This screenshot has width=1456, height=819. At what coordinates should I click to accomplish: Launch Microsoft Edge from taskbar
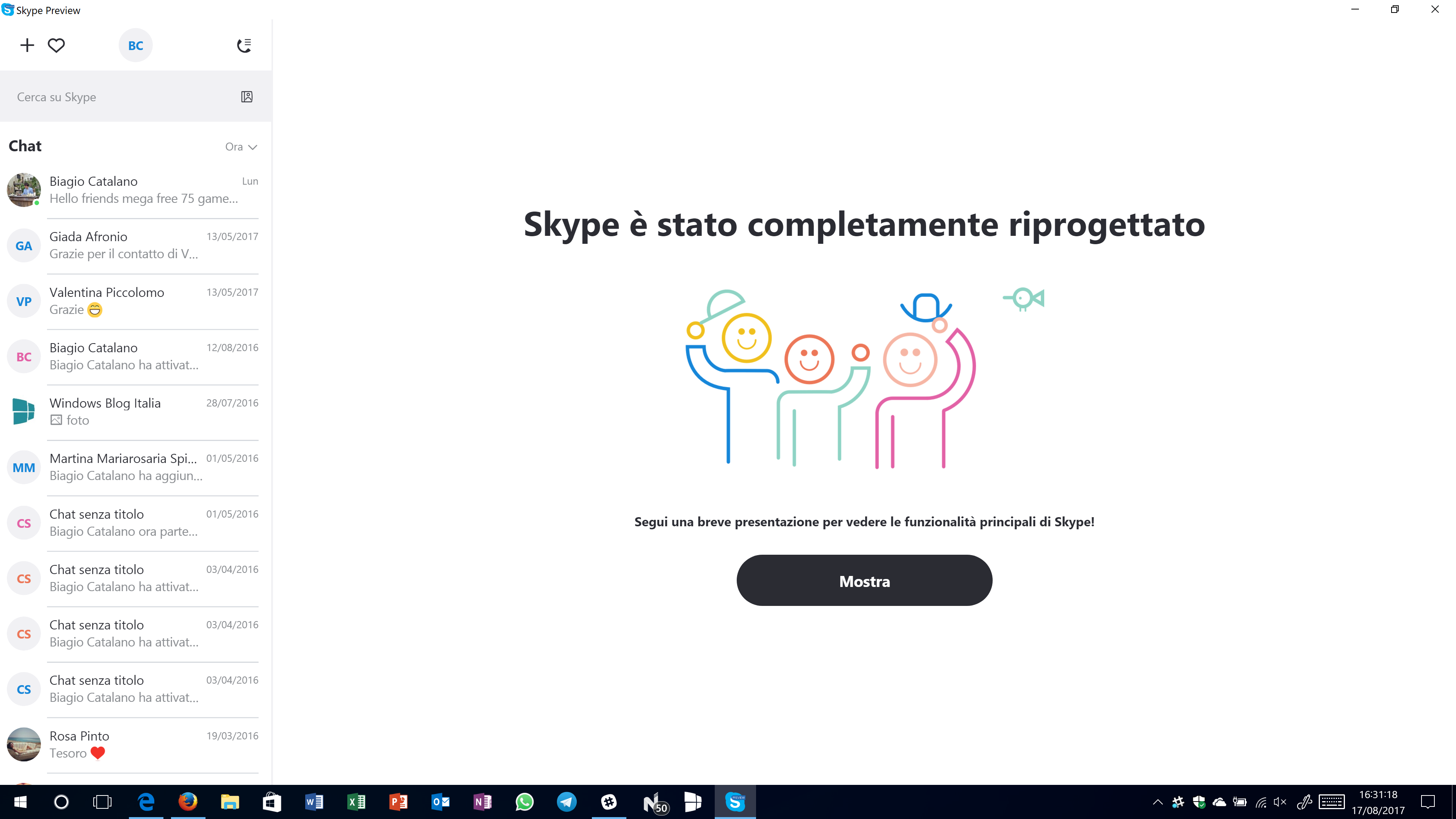(146, 802)
